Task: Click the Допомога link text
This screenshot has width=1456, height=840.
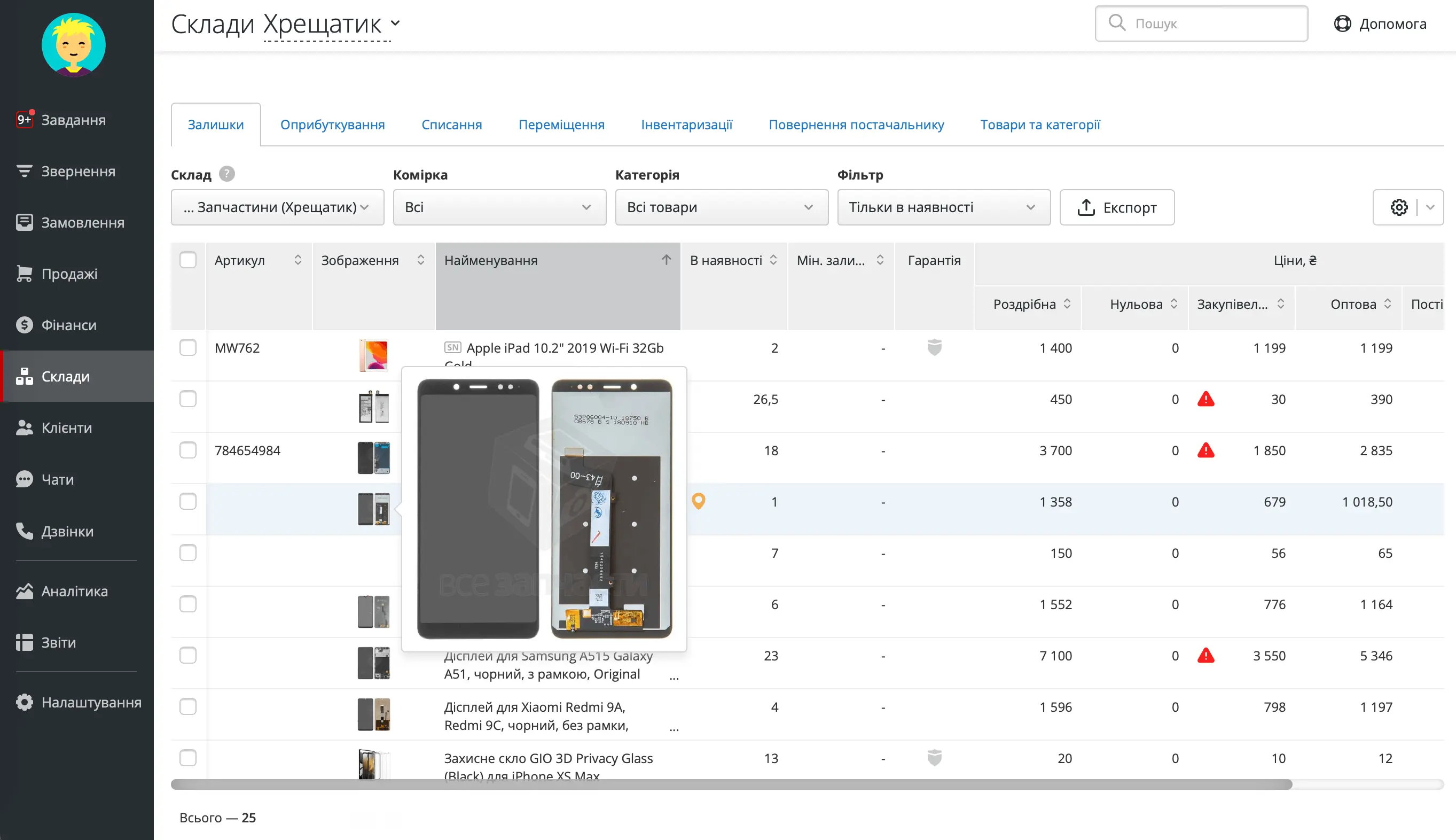Action: 1392,24
